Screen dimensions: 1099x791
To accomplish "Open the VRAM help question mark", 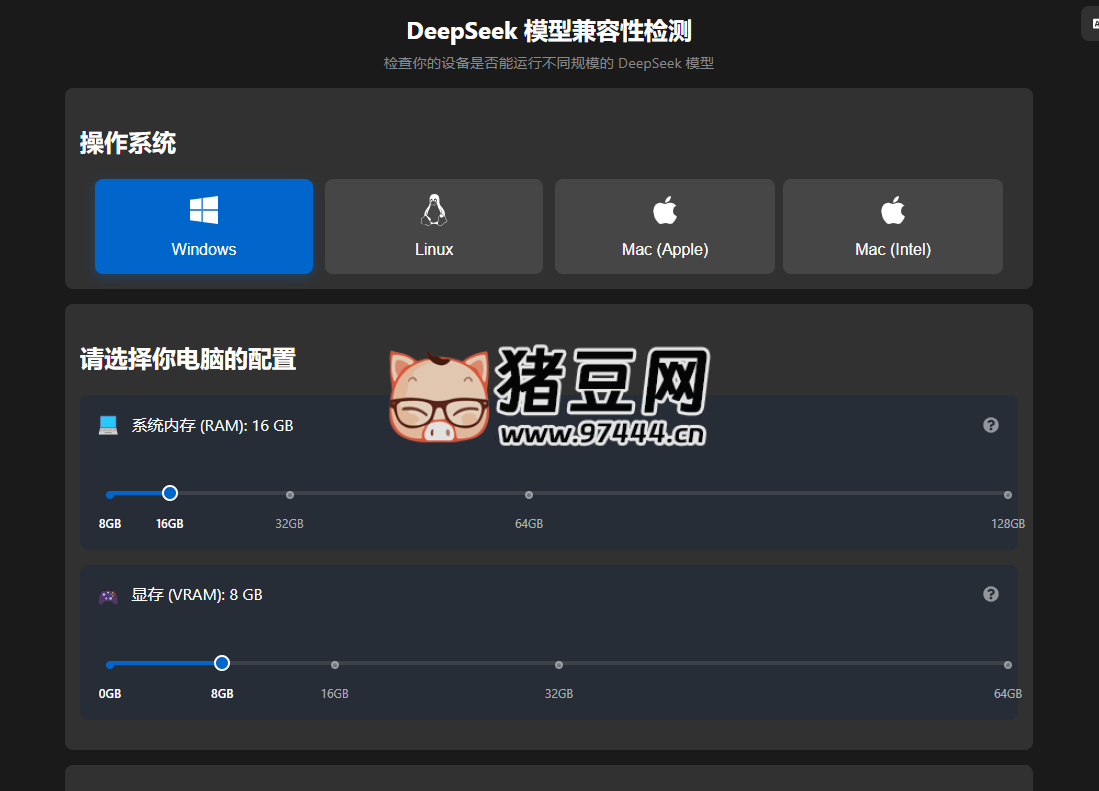I will 990,593.
